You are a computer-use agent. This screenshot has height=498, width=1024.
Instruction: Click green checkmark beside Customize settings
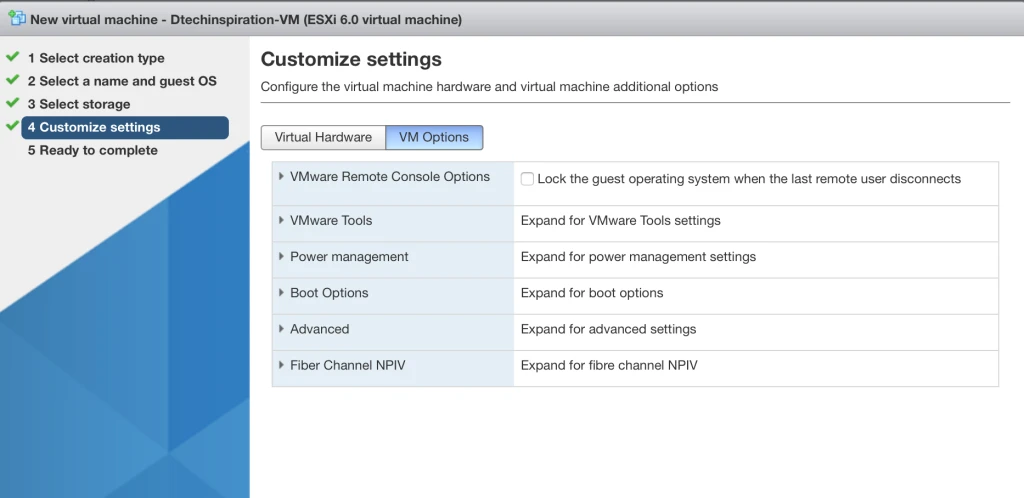point(12,125)
